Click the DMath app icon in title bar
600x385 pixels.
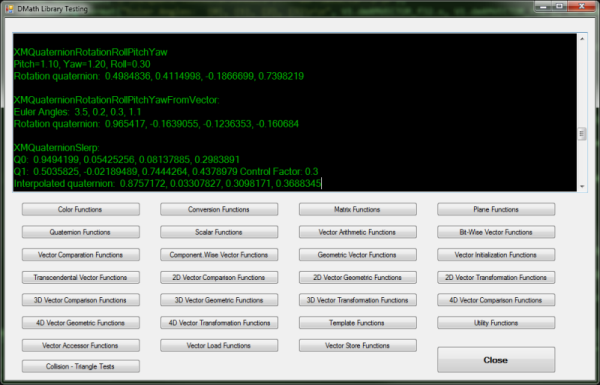point(10,8)
